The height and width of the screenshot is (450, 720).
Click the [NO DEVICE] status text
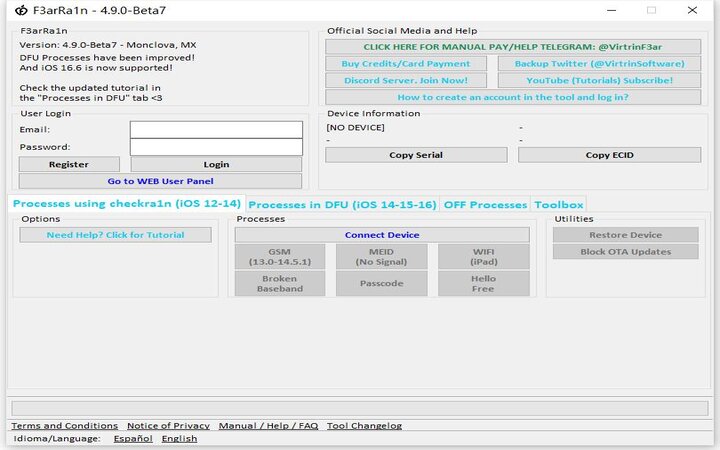tap(355, 128)
